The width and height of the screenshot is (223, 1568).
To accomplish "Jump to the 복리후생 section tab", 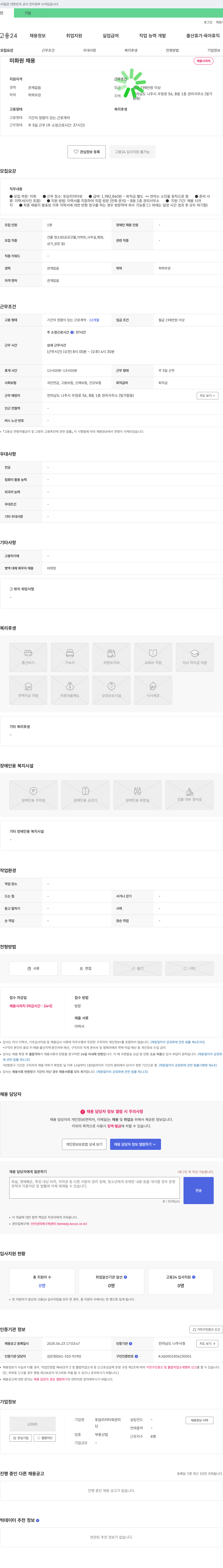I will (x=131, y=51).
